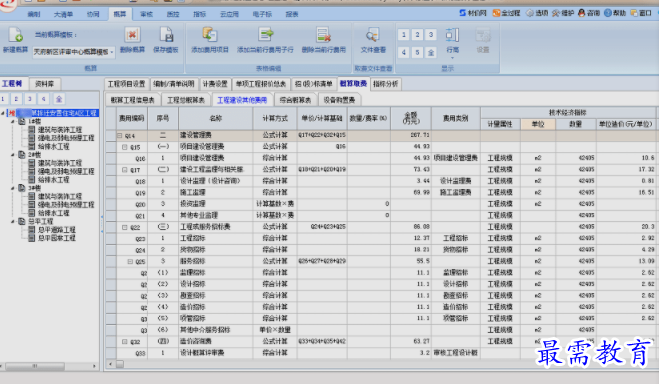Click the 添加当前行费用子行 icon
The width and height of the screenshot is (659, 384).
click(266, 34)
